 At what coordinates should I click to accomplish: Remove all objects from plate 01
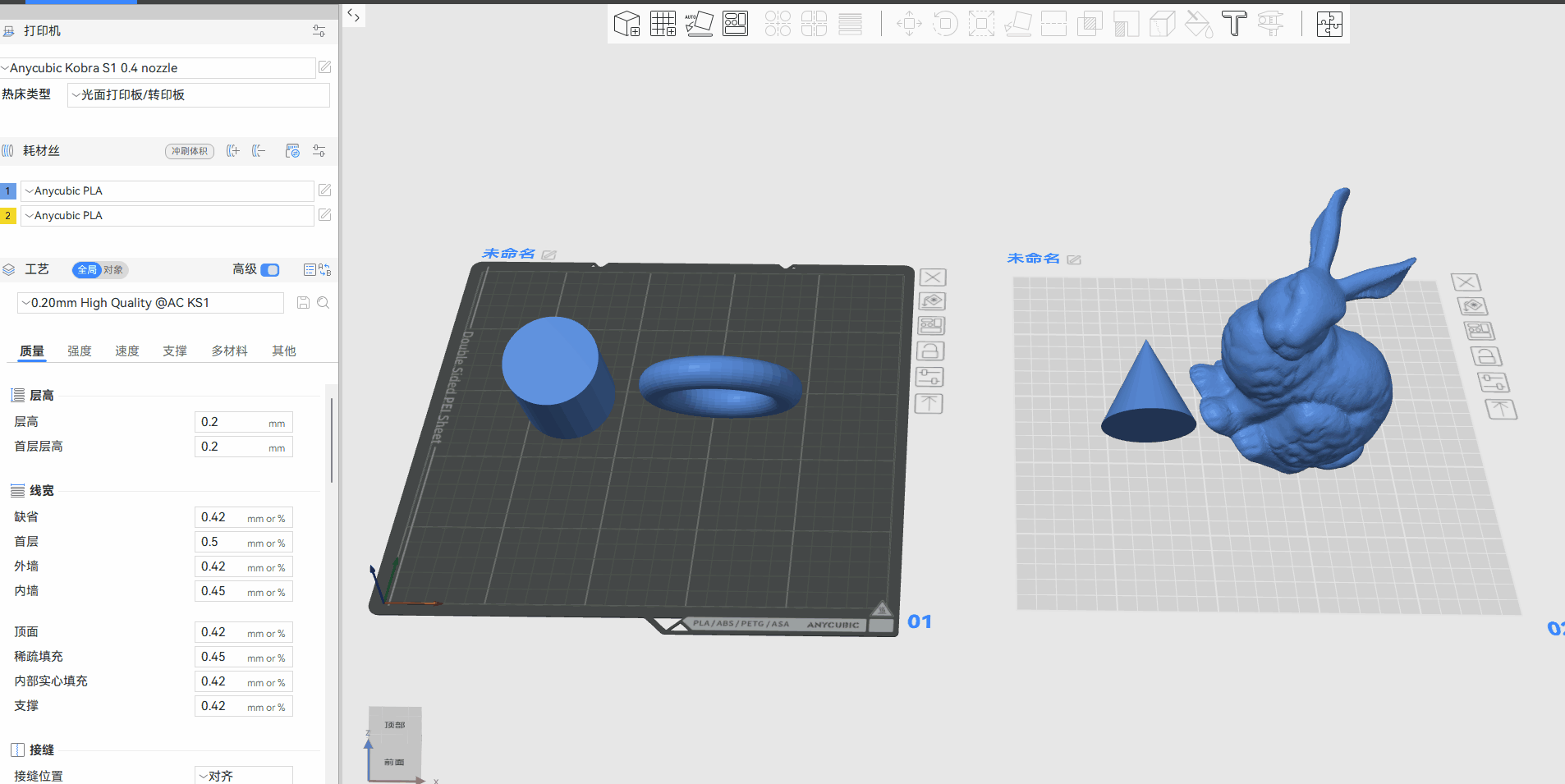(x=933, y=277)
